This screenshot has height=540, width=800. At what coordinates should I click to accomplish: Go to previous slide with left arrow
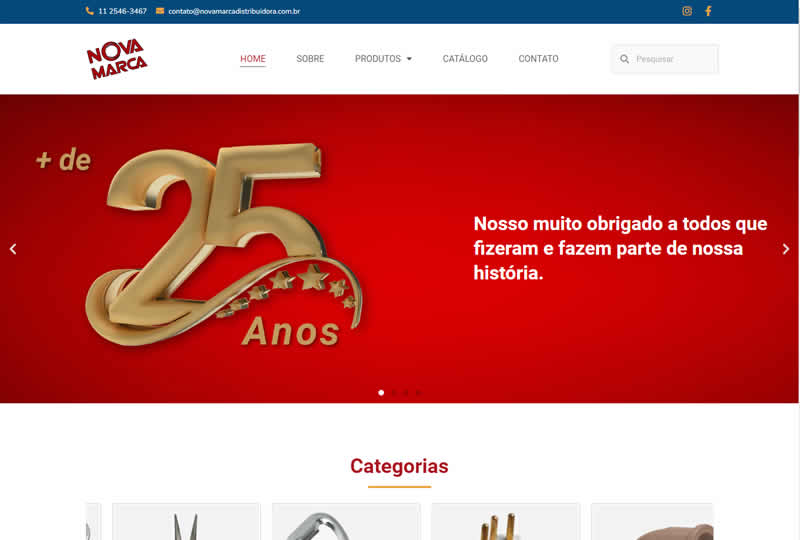pyautogui.click(x=13, y=249)
